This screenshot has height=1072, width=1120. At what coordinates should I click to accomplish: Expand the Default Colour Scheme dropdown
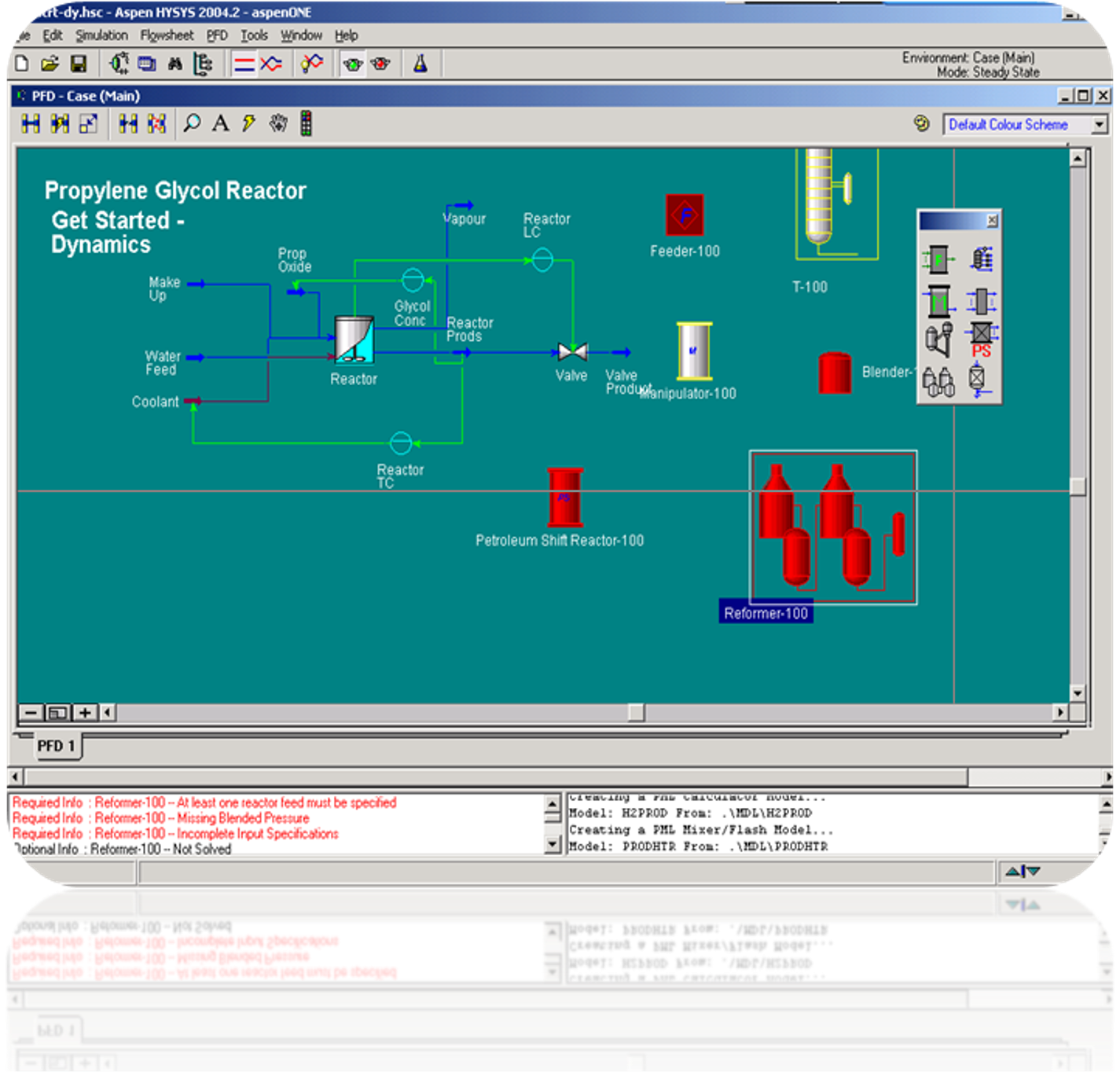tap(1099, 125)
